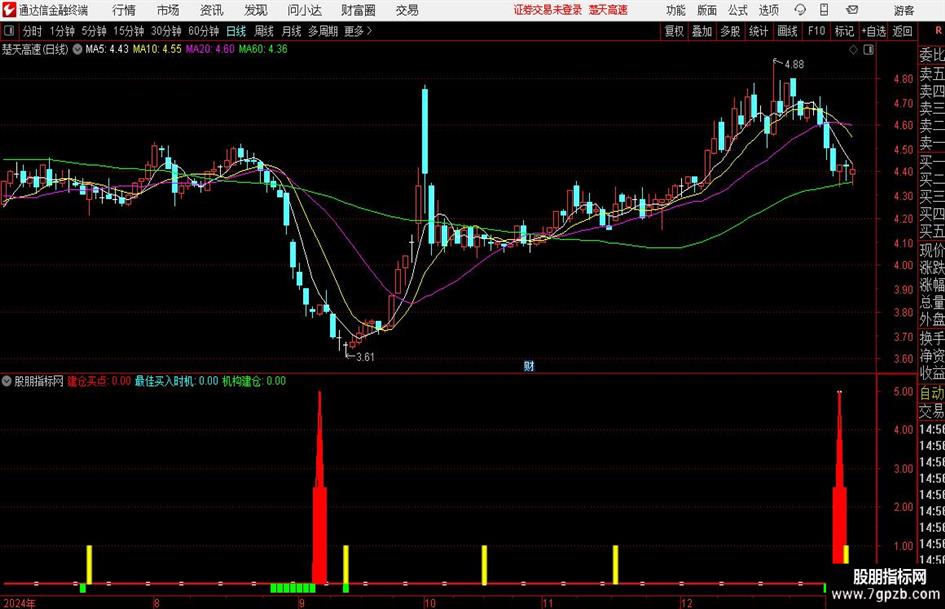Viewport: 945px width, 609px height.
Task: Switch to the 15分钟 period tab
Action: click(129, 31)
